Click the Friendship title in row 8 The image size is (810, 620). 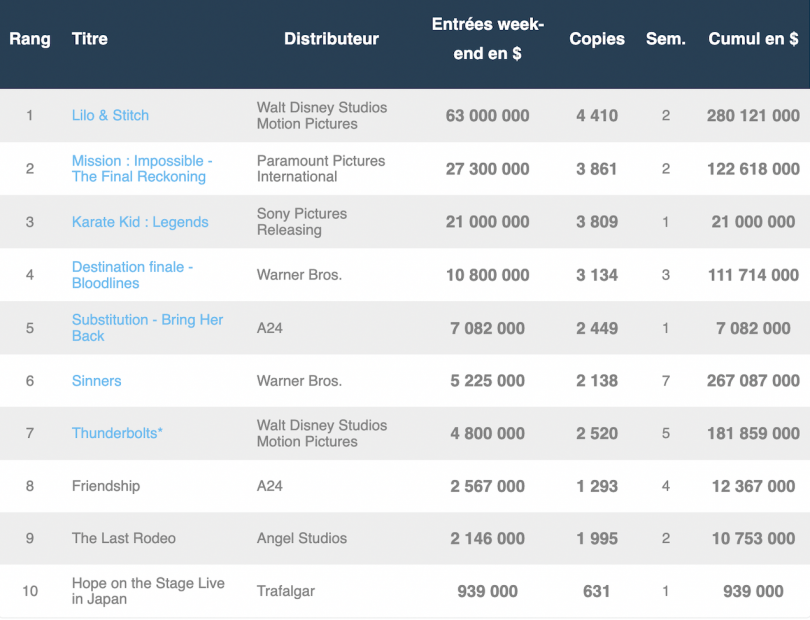tap(106, 486)
